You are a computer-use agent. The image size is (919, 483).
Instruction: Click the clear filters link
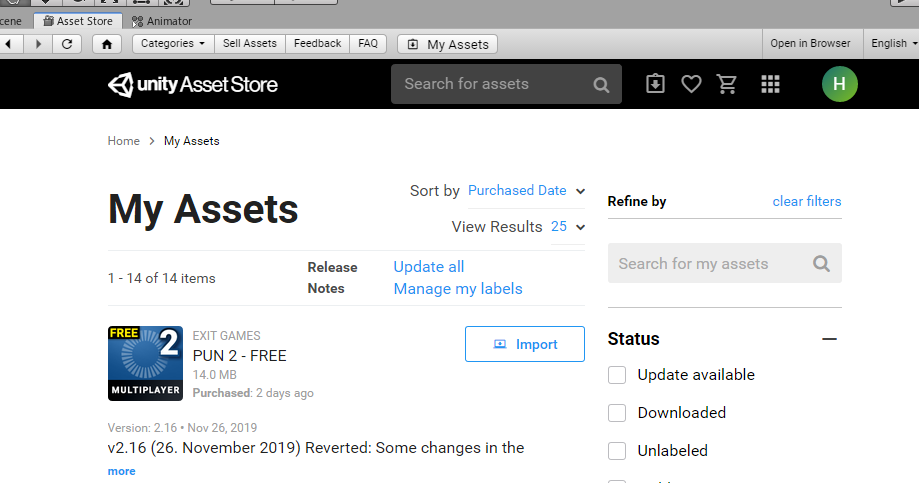(x=806, y=202)
